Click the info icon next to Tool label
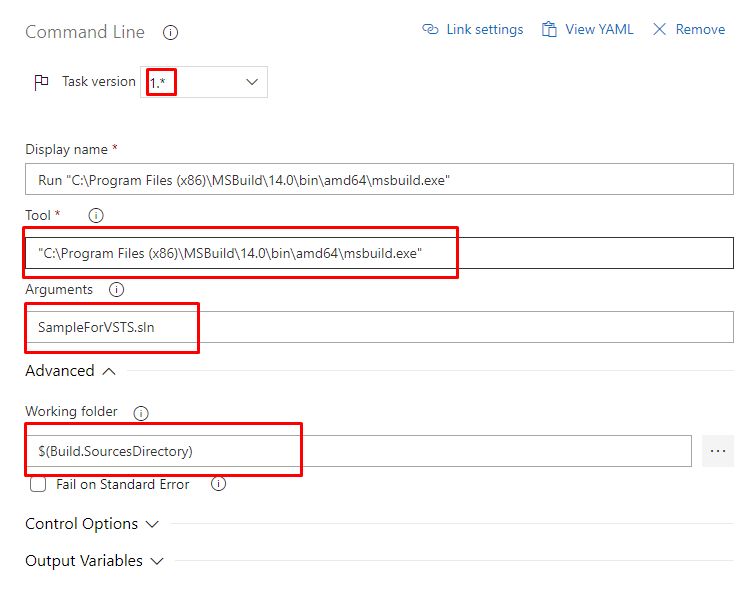Screen dimensions: 756x589 pyautogui.click(x=96, y=215)
